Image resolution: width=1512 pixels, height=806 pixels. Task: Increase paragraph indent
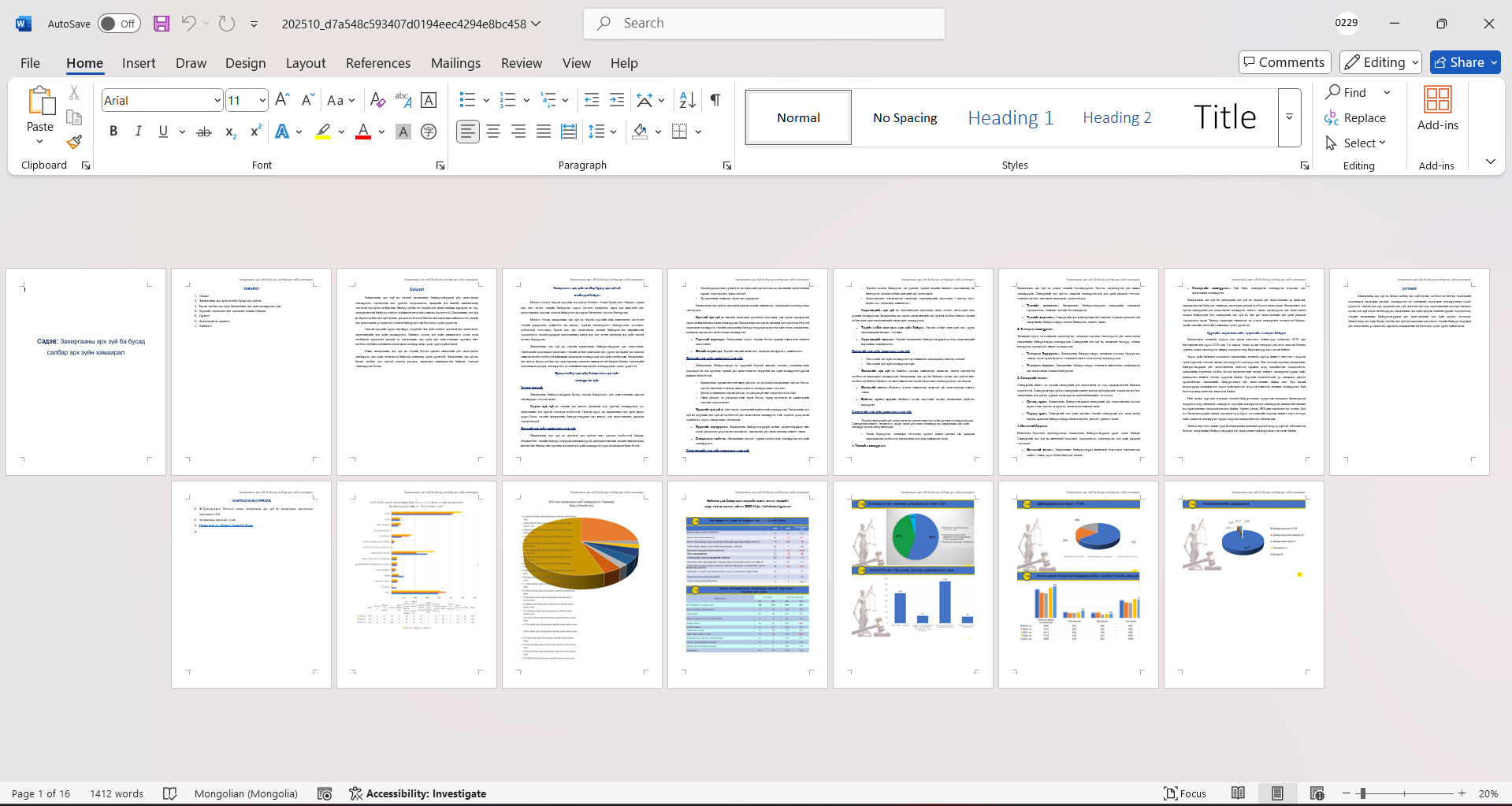tap(617, 100)
